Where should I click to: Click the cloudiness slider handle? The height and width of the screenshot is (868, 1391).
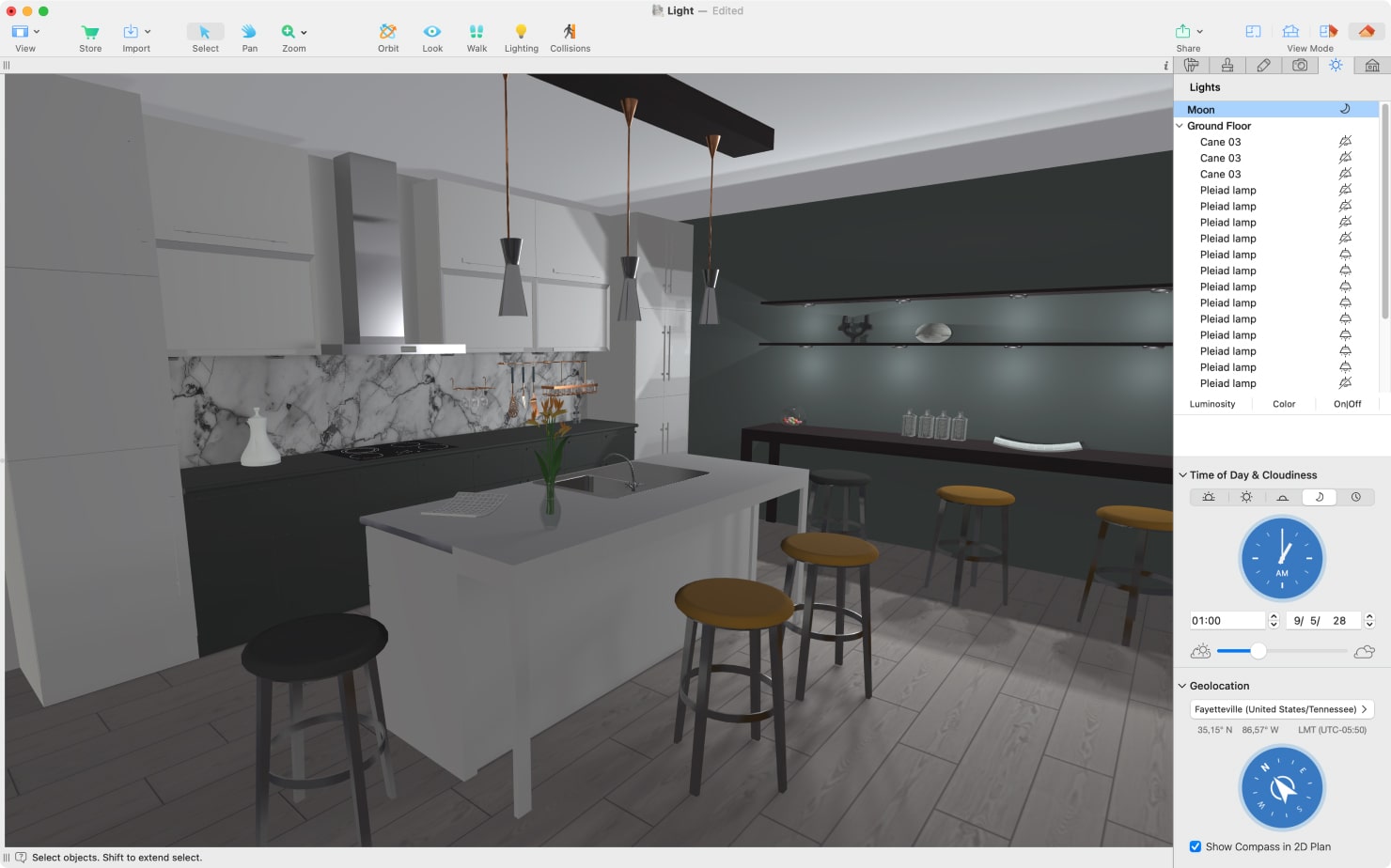pyautogui.click(x=1258, y=651)
